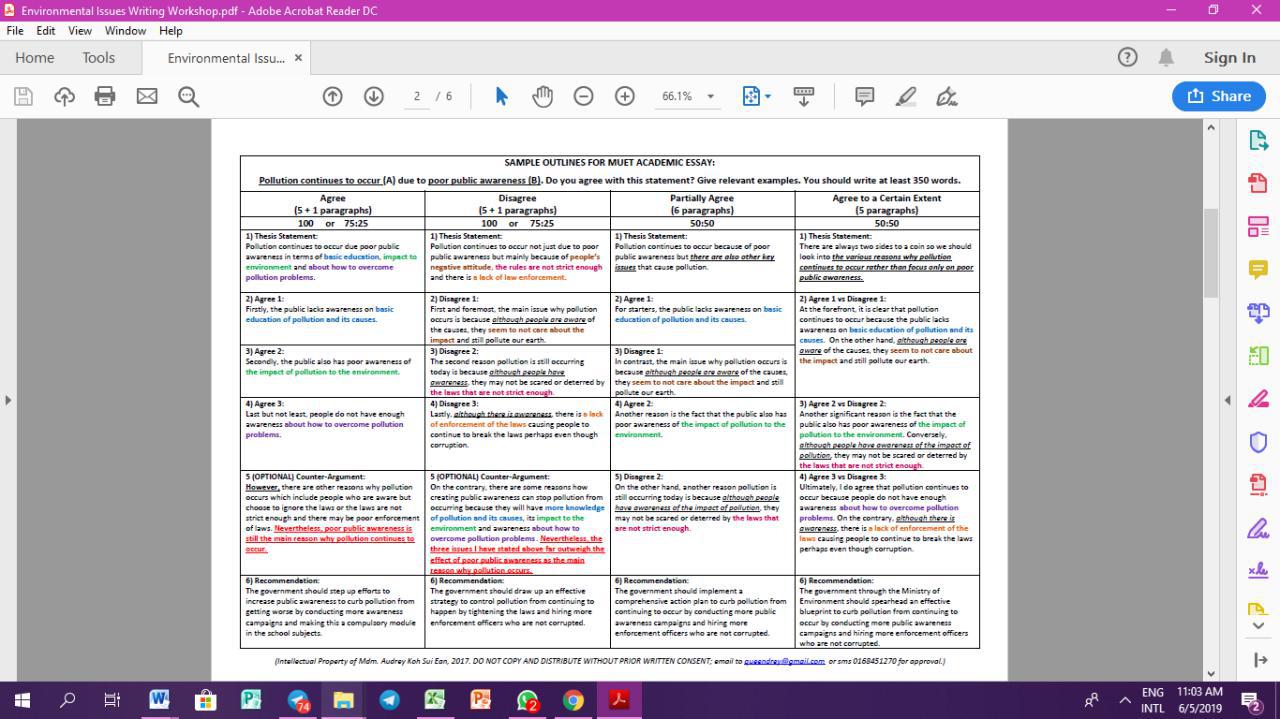Open Excel from the taskbar
Viewport: 1280px width, 719px height.
pyautogui.click(x=435, y=700)
